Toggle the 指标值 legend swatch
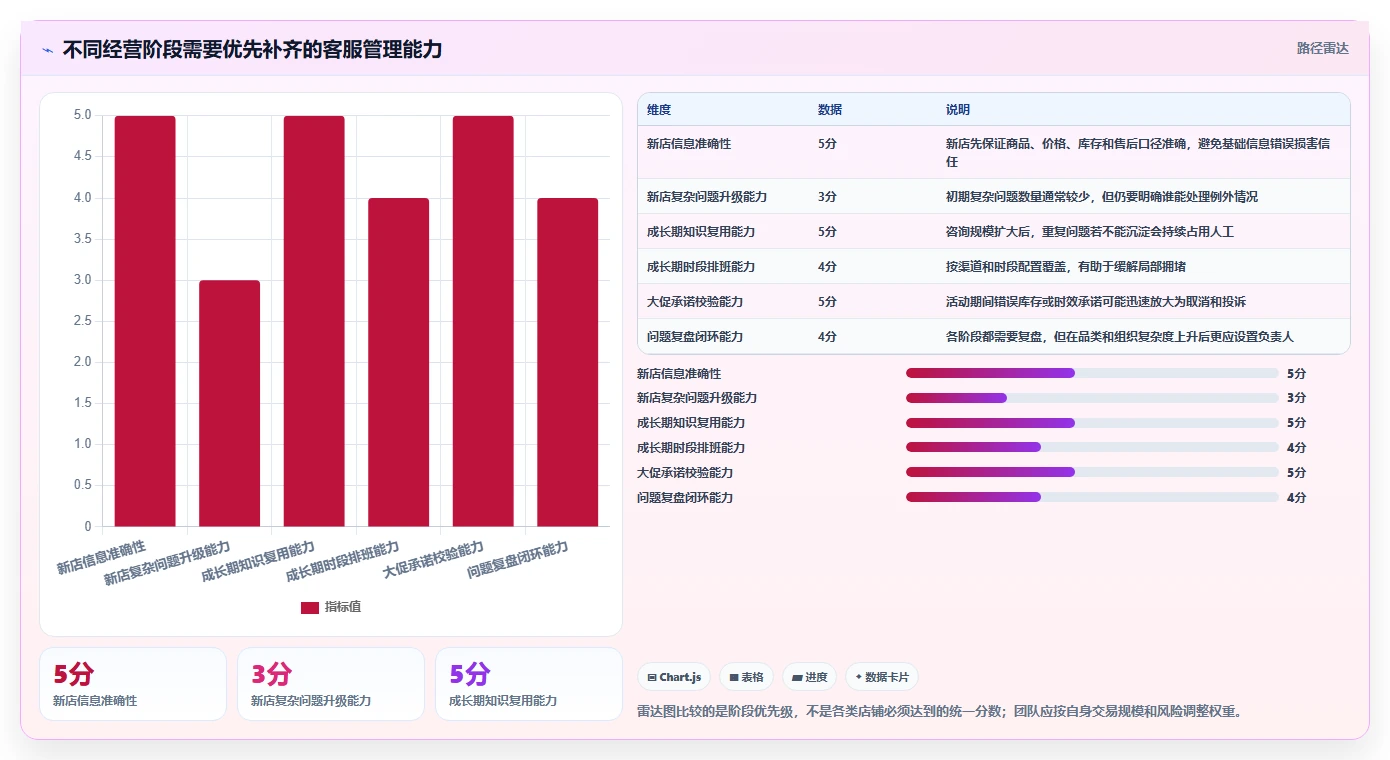 310,608
